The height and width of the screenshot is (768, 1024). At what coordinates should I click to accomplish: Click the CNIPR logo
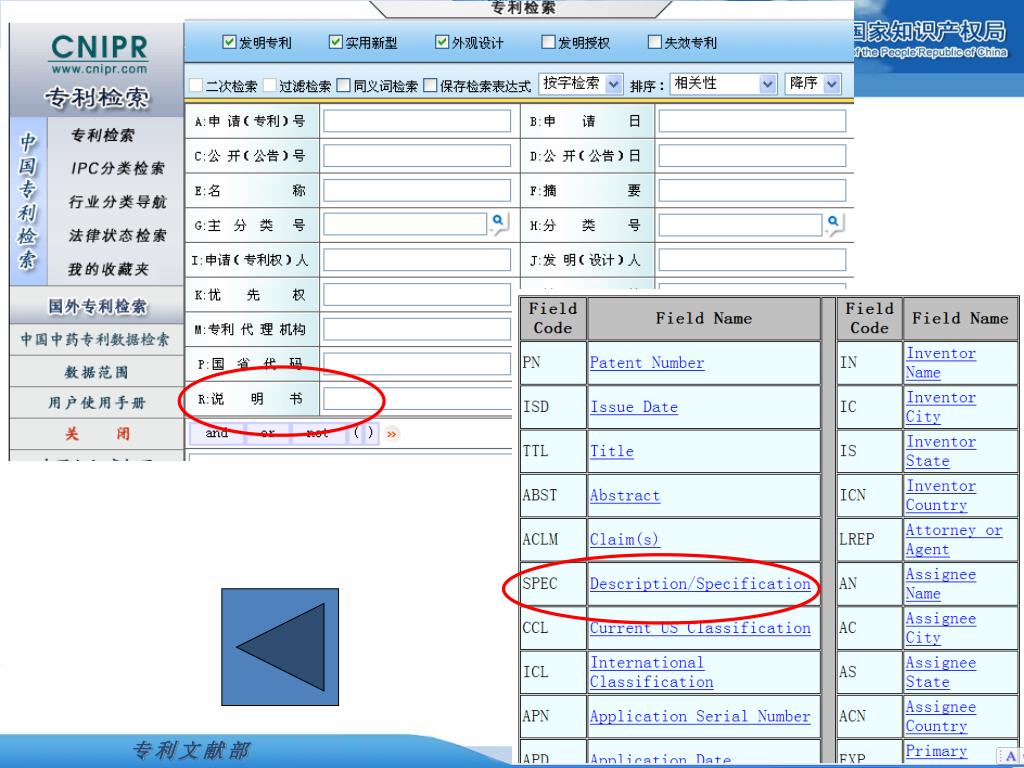[99, 54]
